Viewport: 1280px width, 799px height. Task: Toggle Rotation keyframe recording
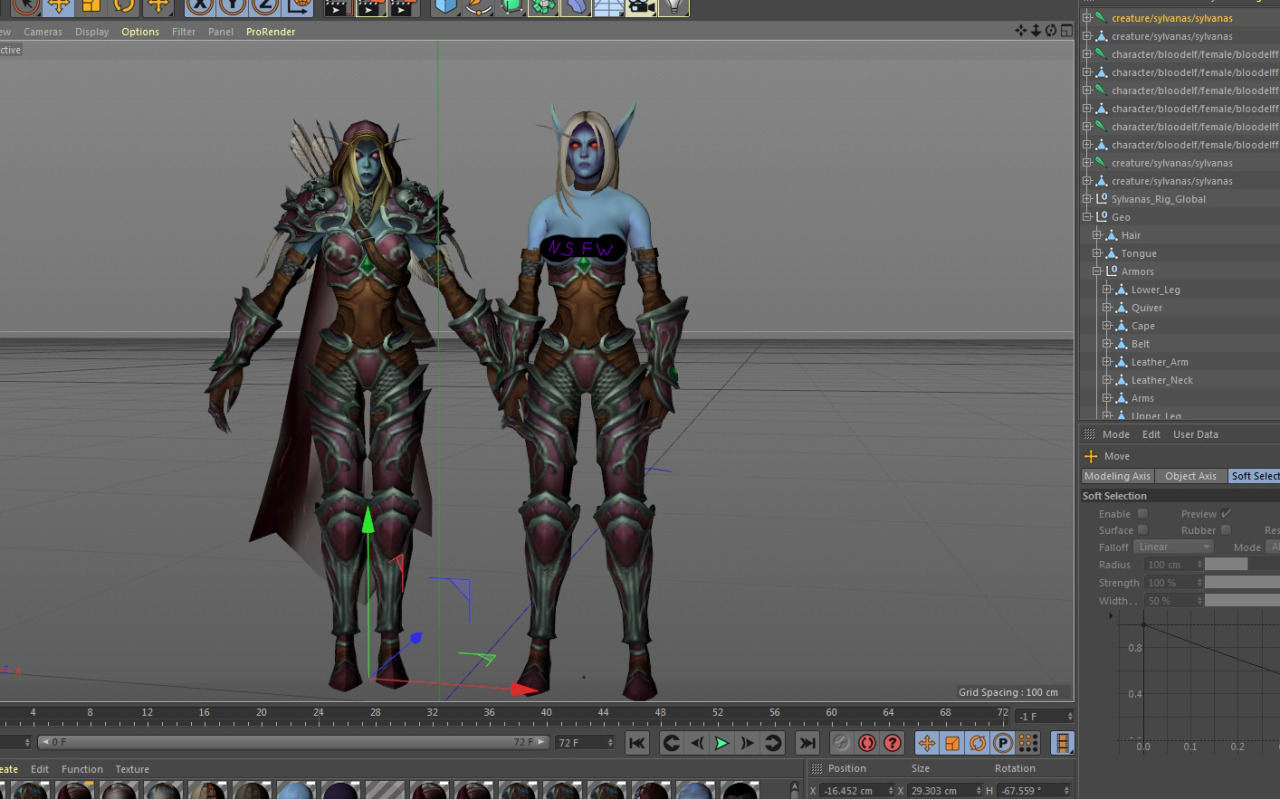(x=977, y=743)
